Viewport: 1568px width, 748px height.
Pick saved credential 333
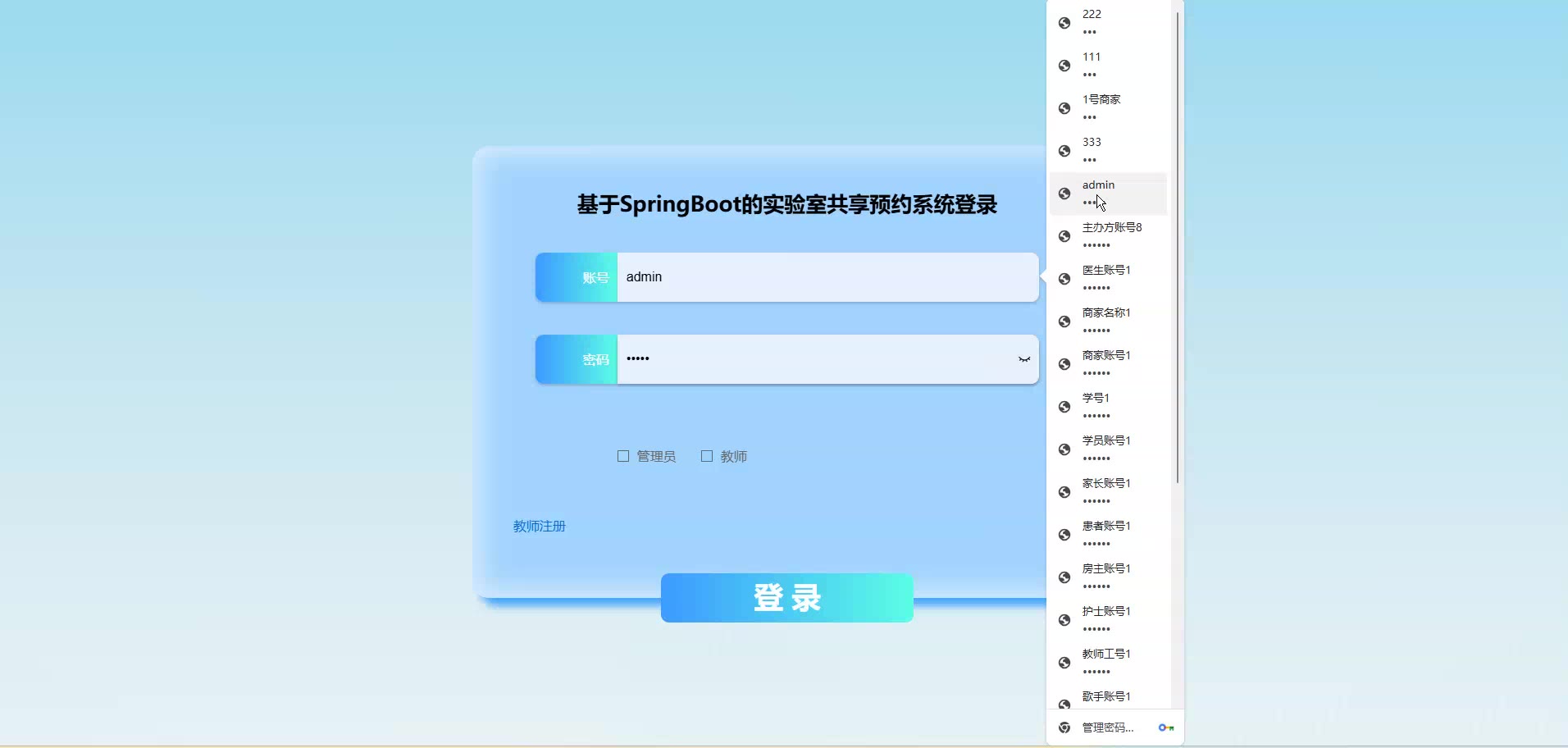(x=1109, y=151)
